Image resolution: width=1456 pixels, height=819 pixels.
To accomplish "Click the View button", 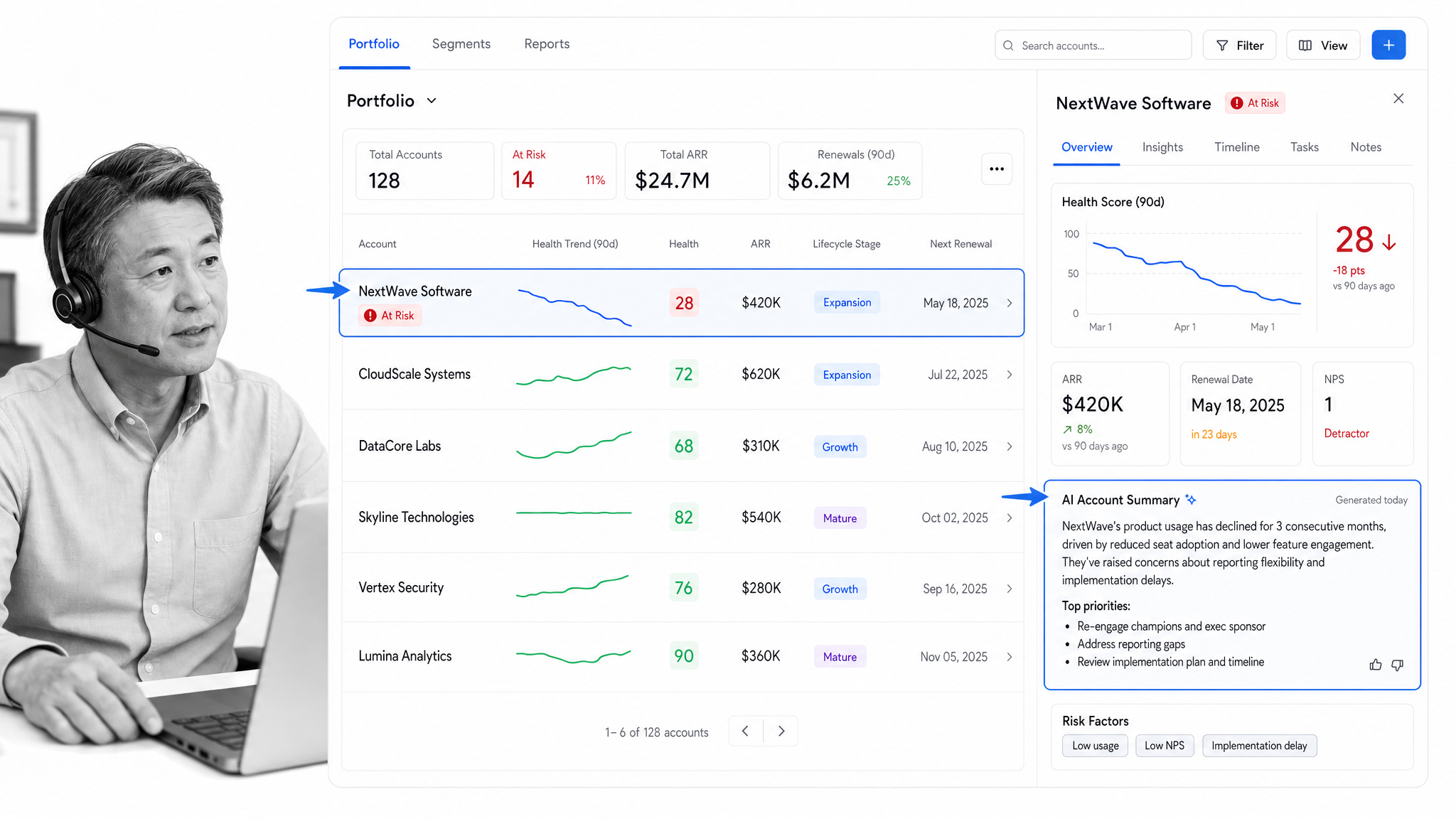I will click(x=1322, y=45).
